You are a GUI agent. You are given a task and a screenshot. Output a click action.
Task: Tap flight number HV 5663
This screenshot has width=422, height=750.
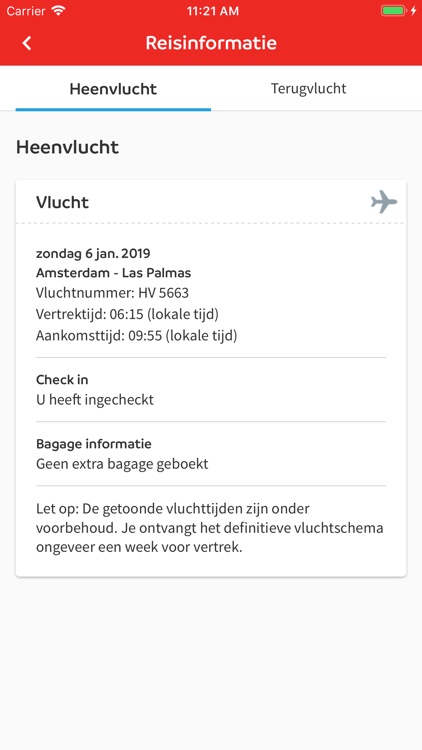click(x=112, y=294)
